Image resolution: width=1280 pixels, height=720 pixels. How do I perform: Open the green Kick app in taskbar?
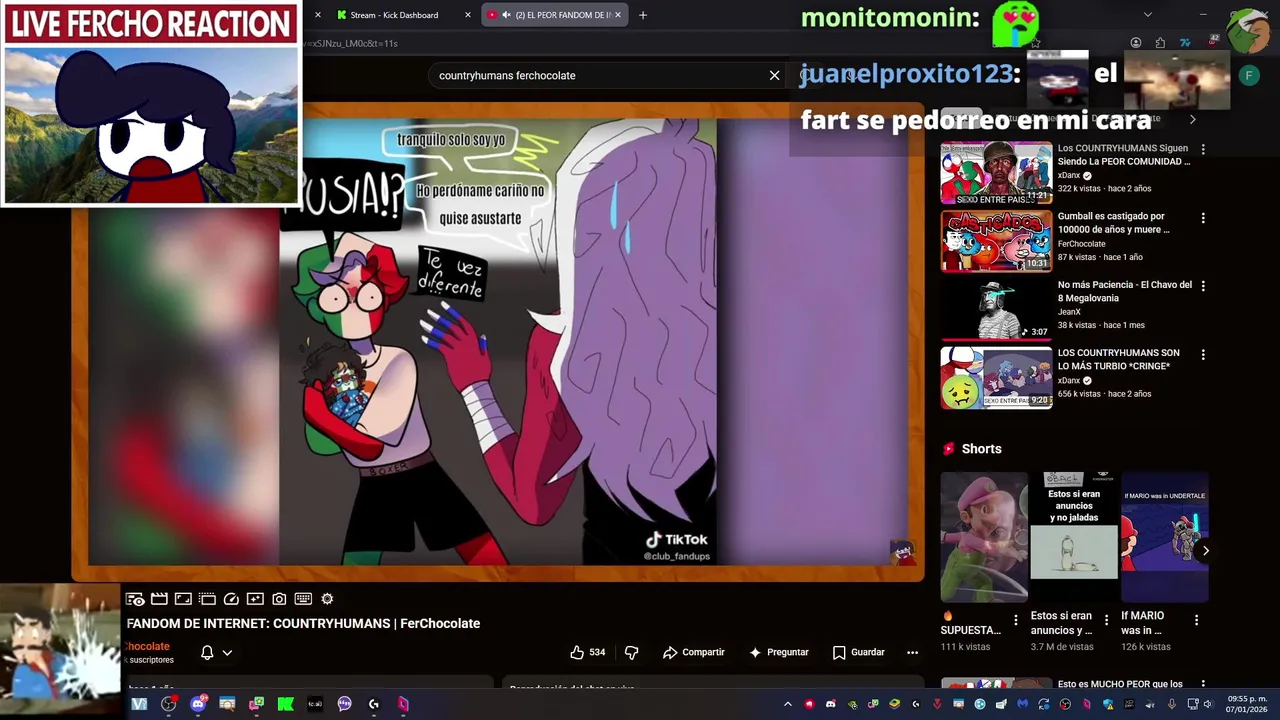(x=286, y=704)
